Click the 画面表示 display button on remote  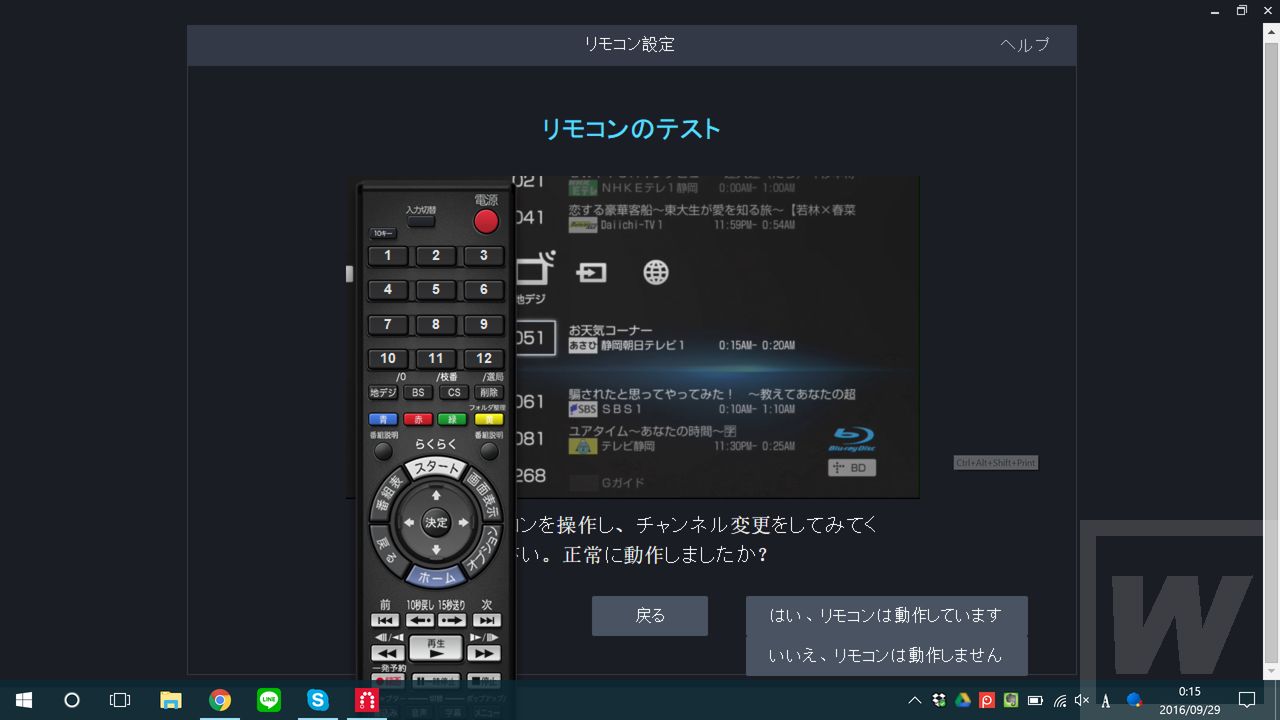484,494
